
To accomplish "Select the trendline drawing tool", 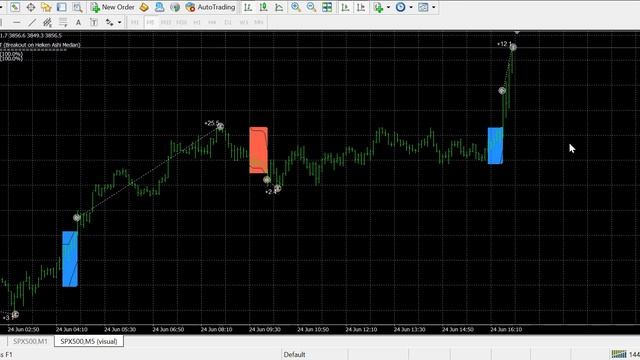I will (32, 22).
